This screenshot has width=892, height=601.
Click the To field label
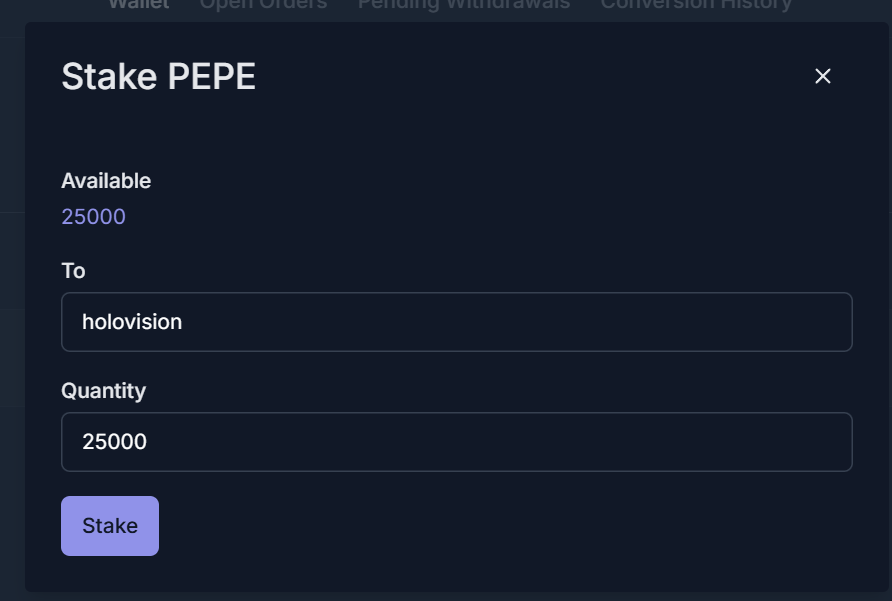point(73,271)
